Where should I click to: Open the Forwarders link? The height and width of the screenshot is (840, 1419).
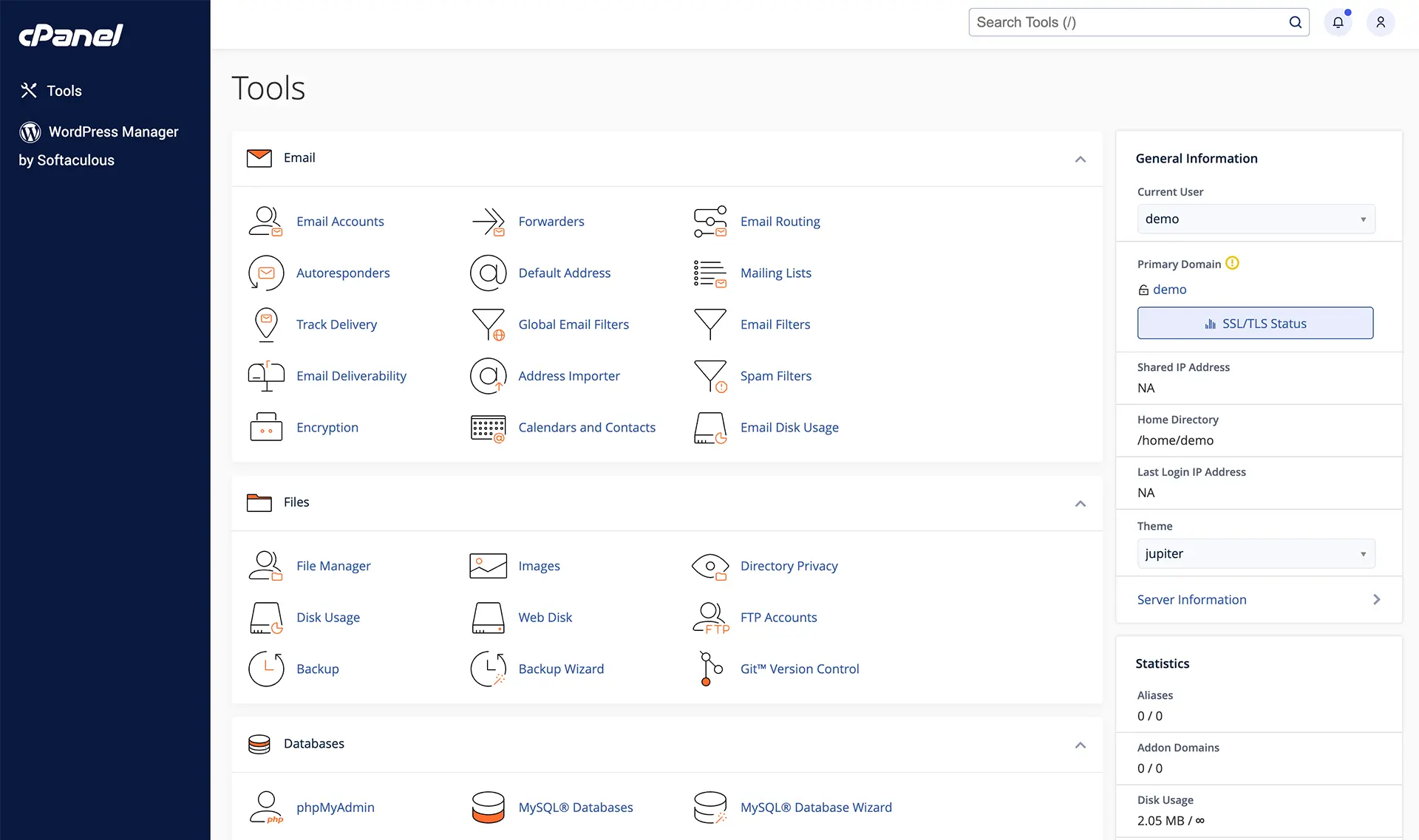tap(551, 221)
